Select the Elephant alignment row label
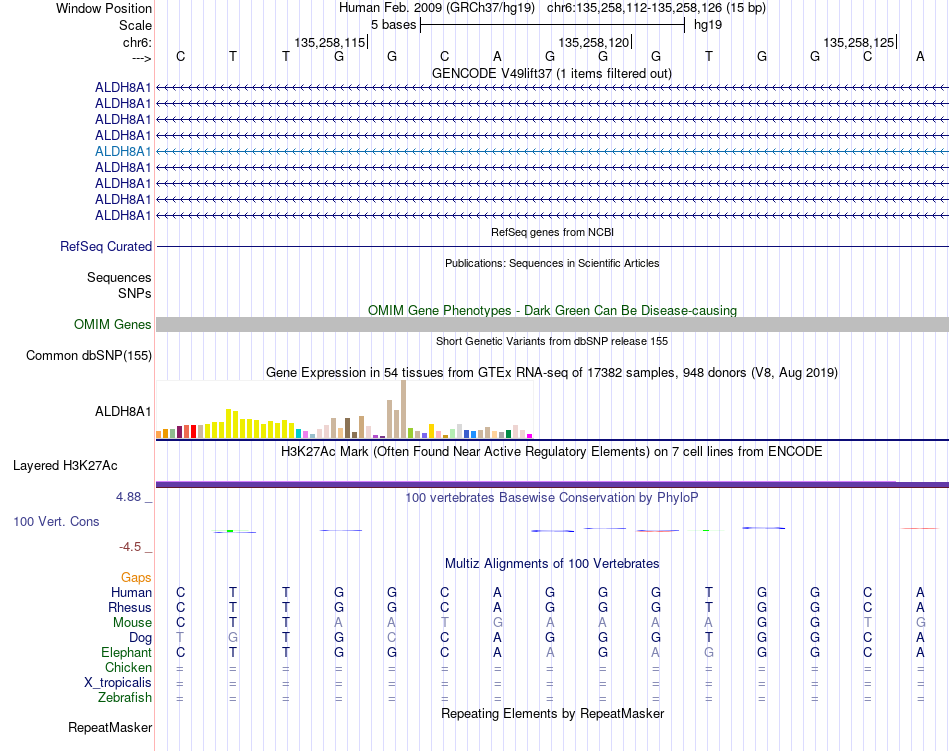 coord(127,653)
